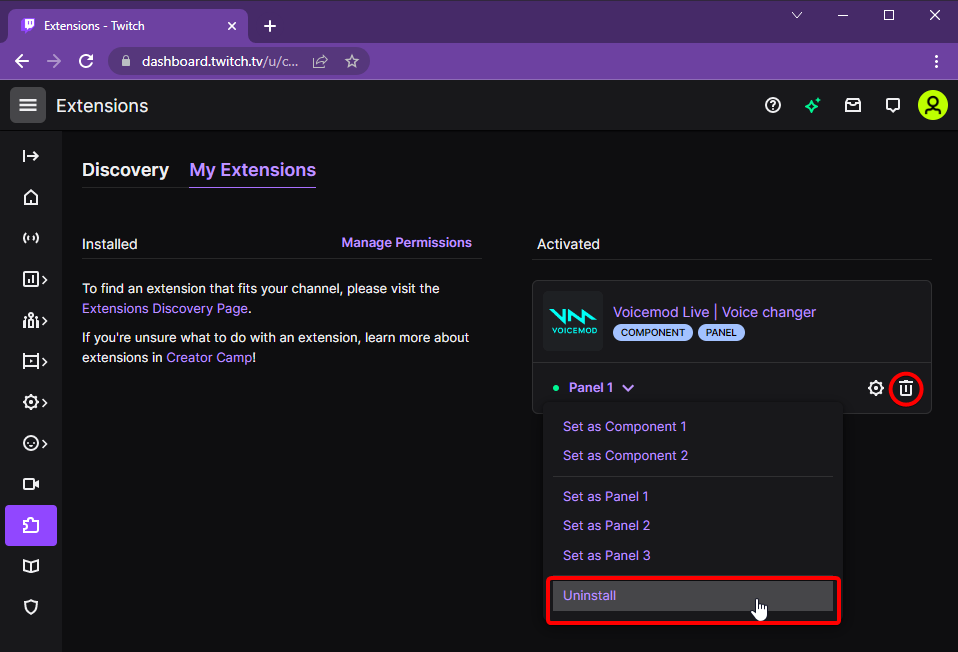Follow the Creator Camp link

click(x=209, y=357)
